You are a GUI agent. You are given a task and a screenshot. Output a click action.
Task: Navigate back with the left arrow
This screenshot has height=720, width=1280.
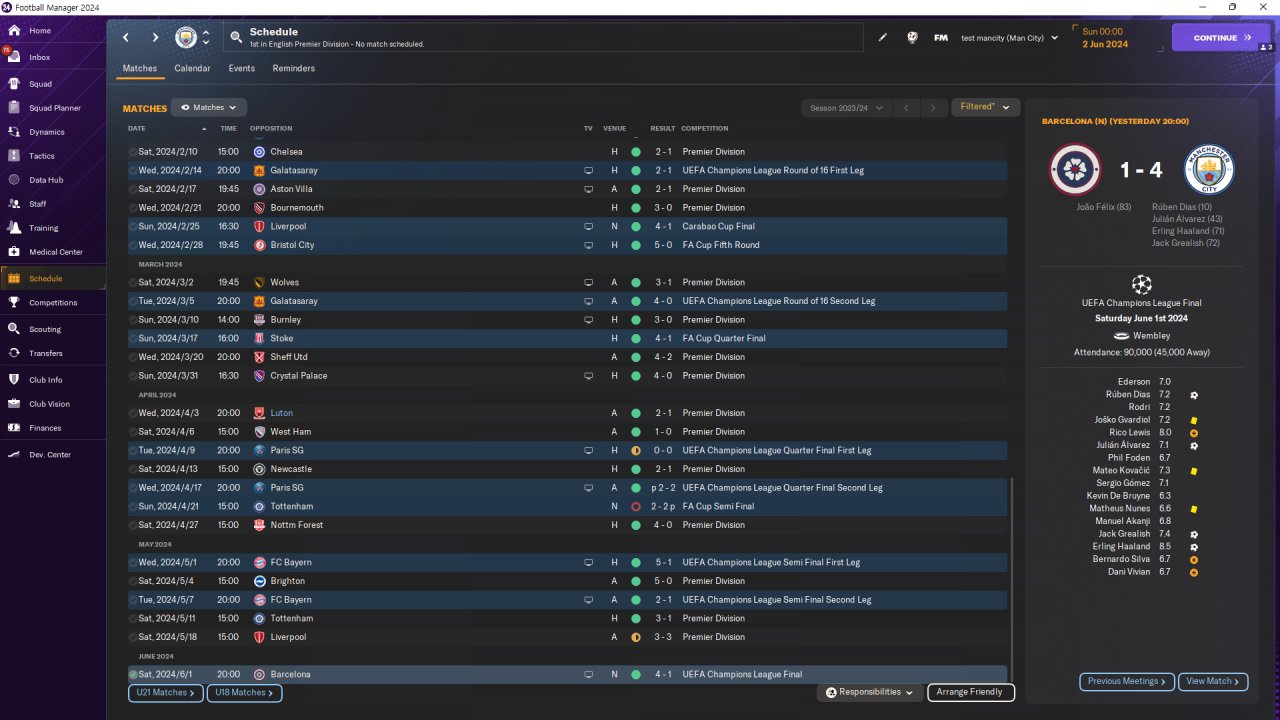click(126, 38)
